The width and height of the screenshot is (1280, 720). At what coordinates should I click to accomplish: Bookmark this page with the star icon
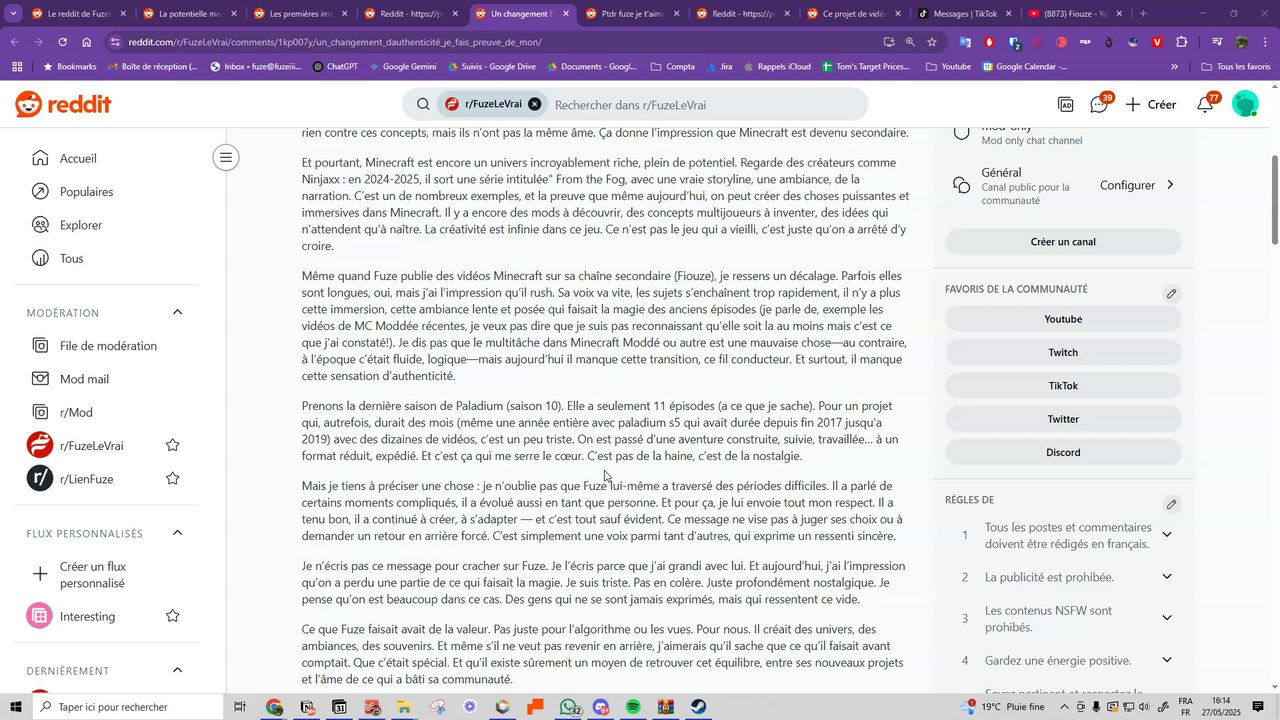(932, 42)
